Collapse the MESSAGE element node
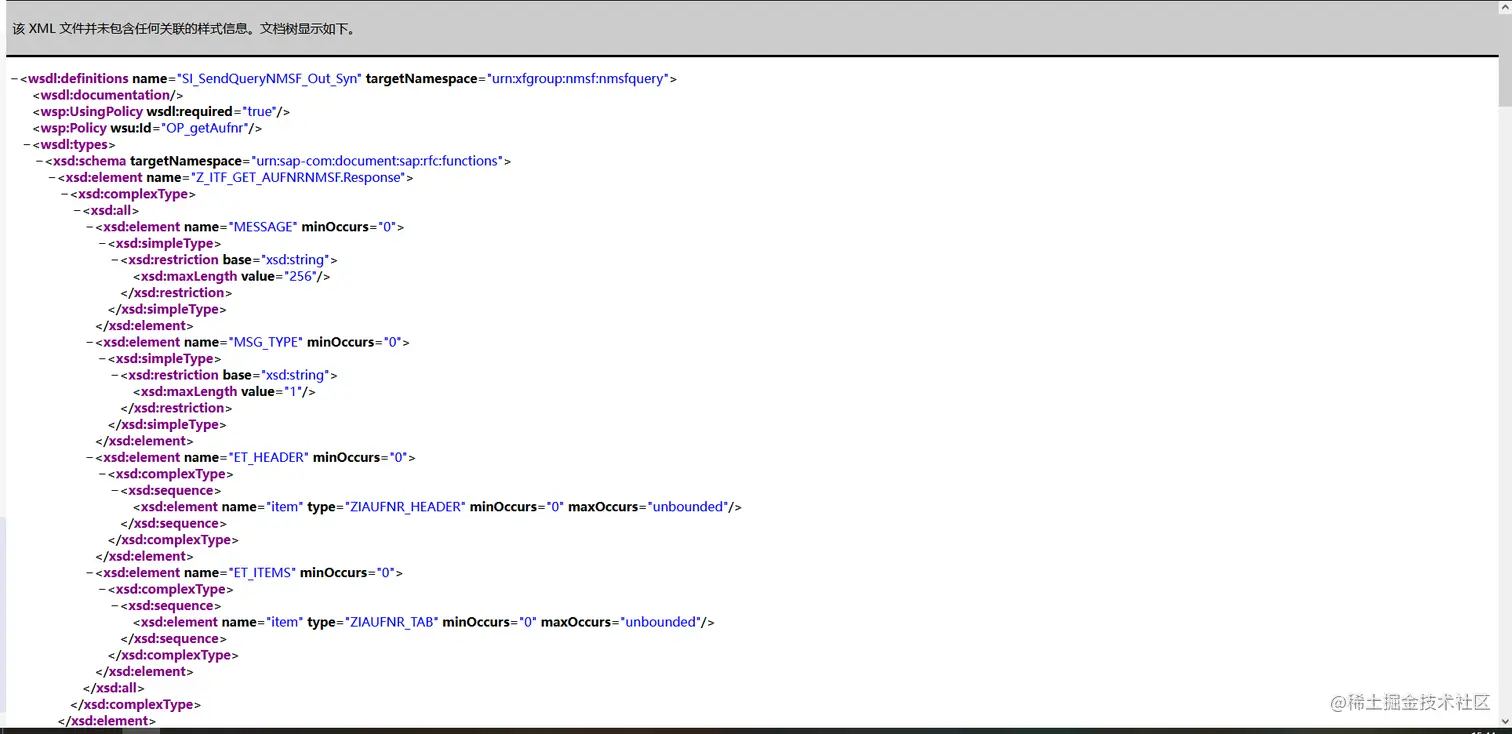The height and width of the screenshot is (734, 1512). 89,227
